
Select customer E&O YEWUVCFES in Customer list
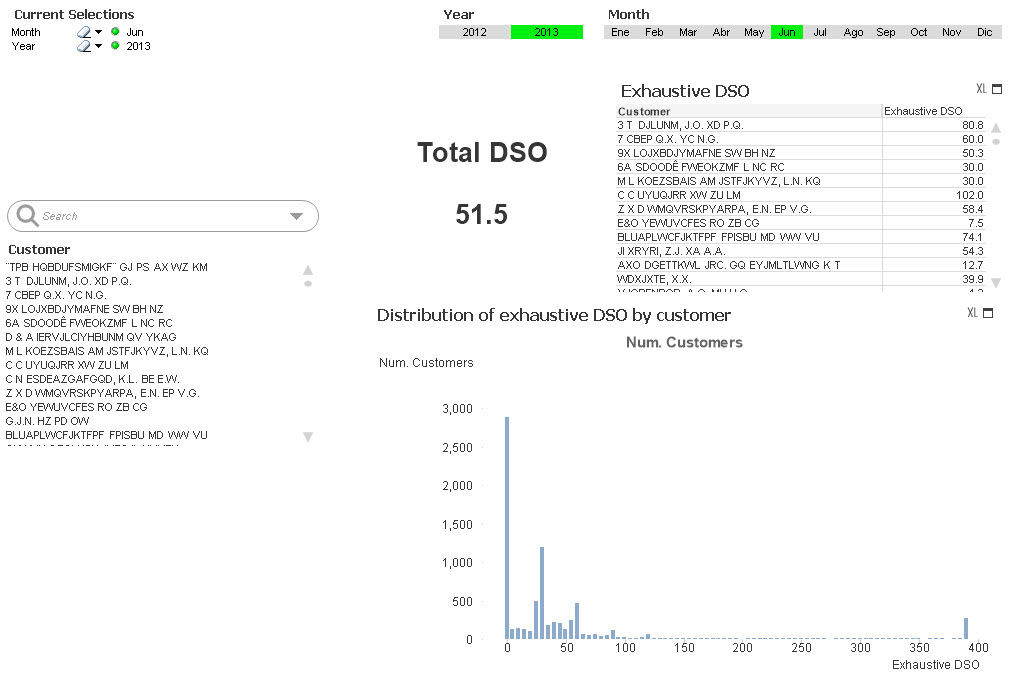coord(76,407)
